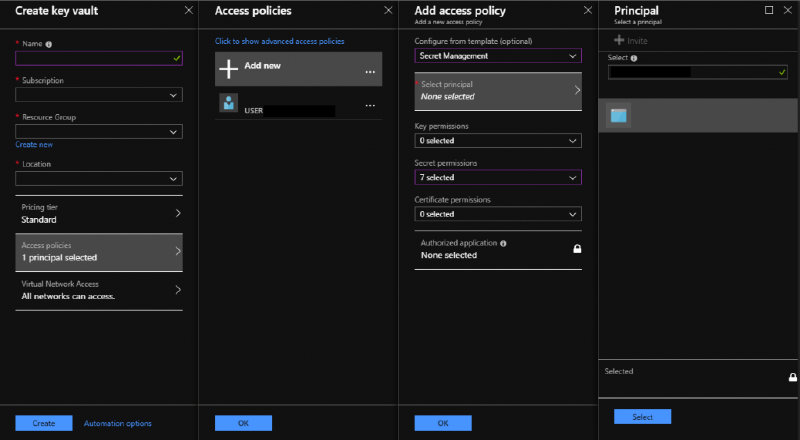Open the Certificate permissions dropdown
This screenshot has height=440, width=800.
tap(498, 214)
